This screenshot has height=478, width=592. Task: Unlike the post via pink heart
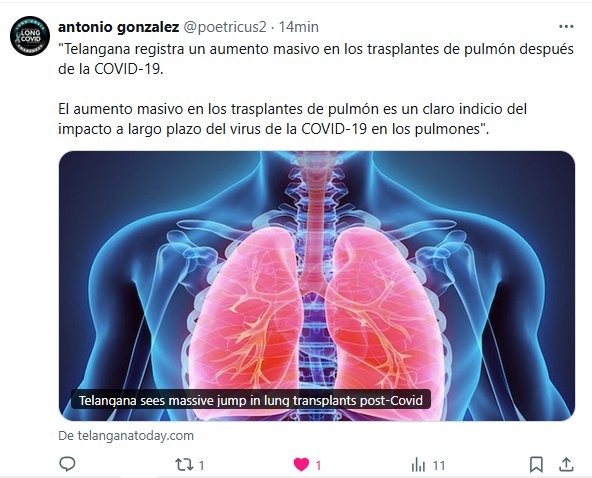(301, 464)
